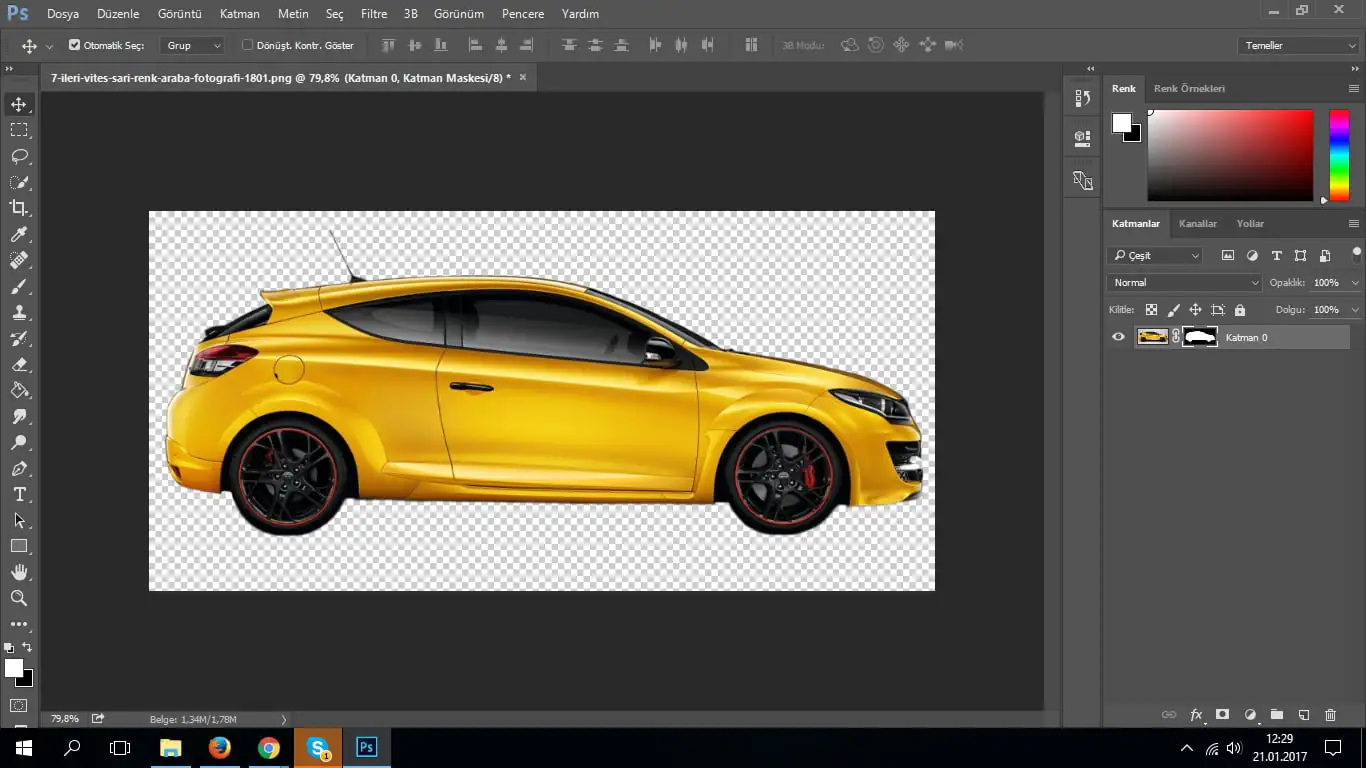This screenshot has height=768, width=1366.
Task: Open the Filtre menu
Action: 374,14
